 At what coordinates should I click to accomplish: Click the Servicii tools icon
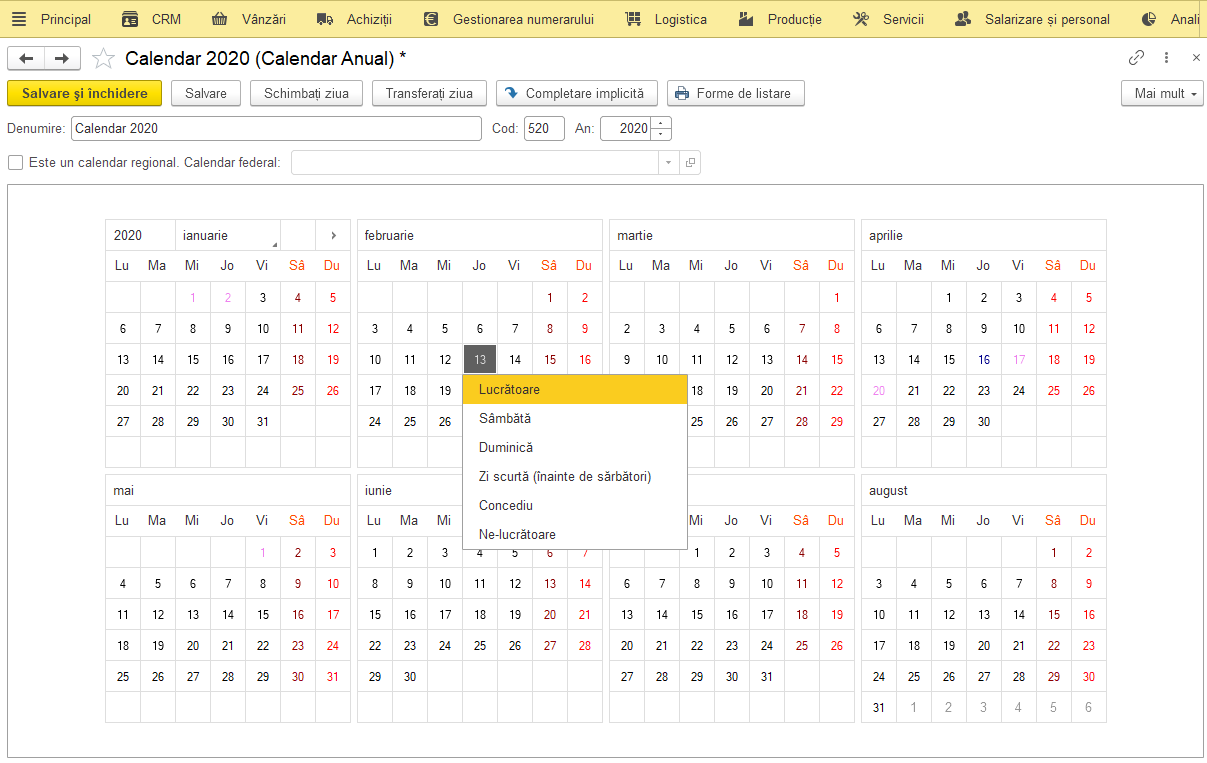pyautogui.click(x=861, y=19)
